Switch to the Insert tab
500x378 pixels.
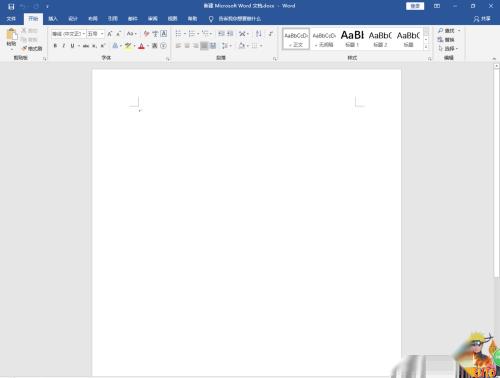(x=53, y=19)
